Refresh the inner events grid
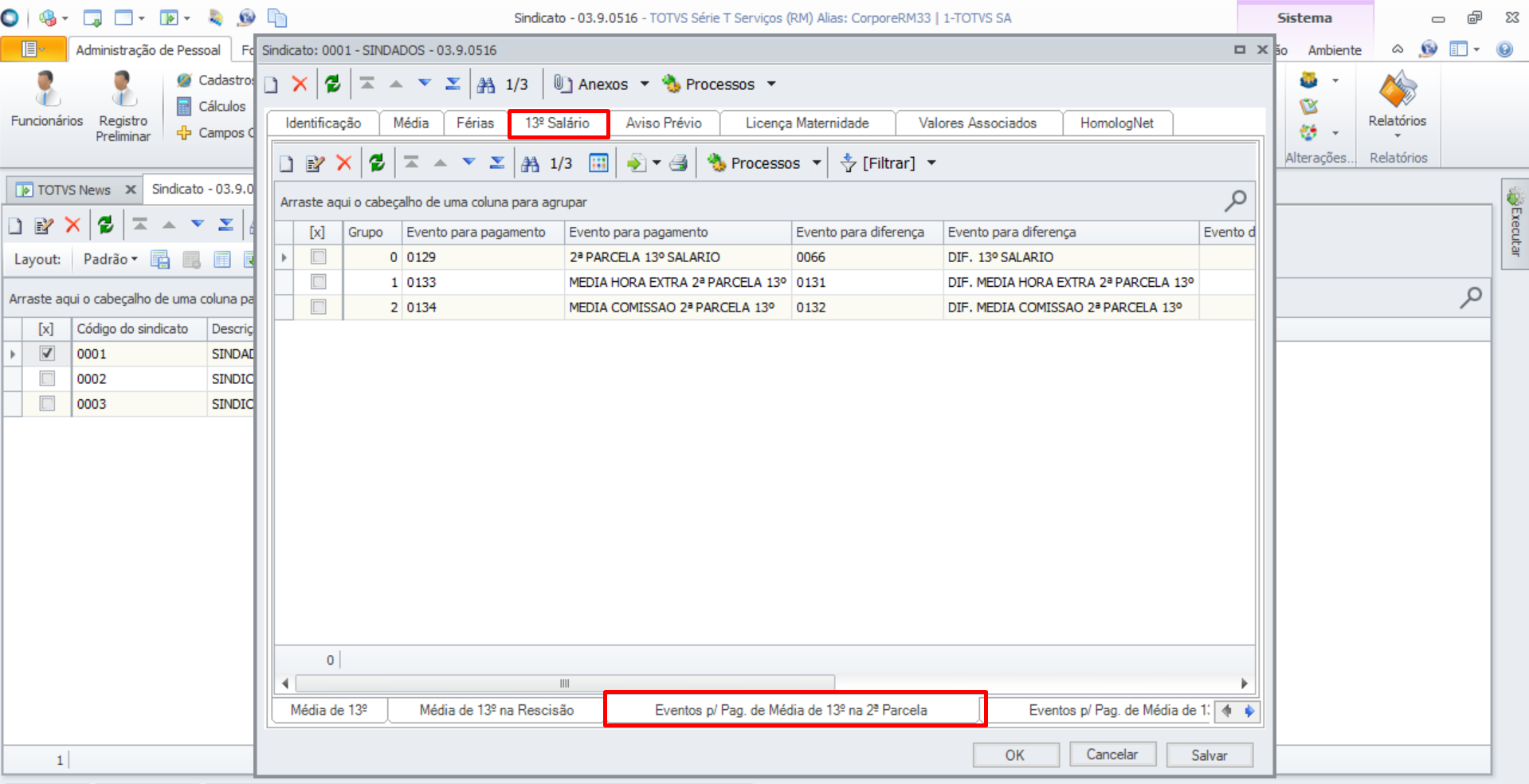The height and width of the screenshot is (784, 1529). 377,163
